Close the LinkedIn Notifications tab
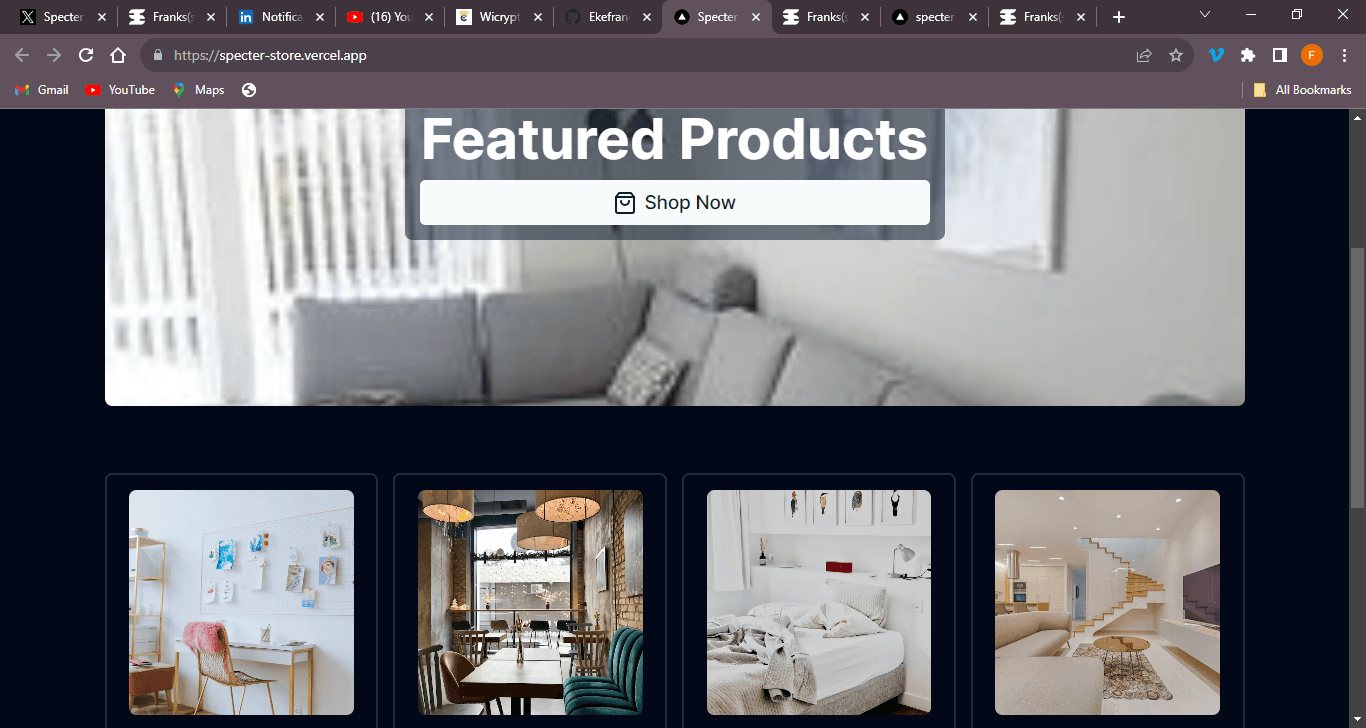Image resolution: width=1366 pixels, height=728 pixels. point(319,17)
